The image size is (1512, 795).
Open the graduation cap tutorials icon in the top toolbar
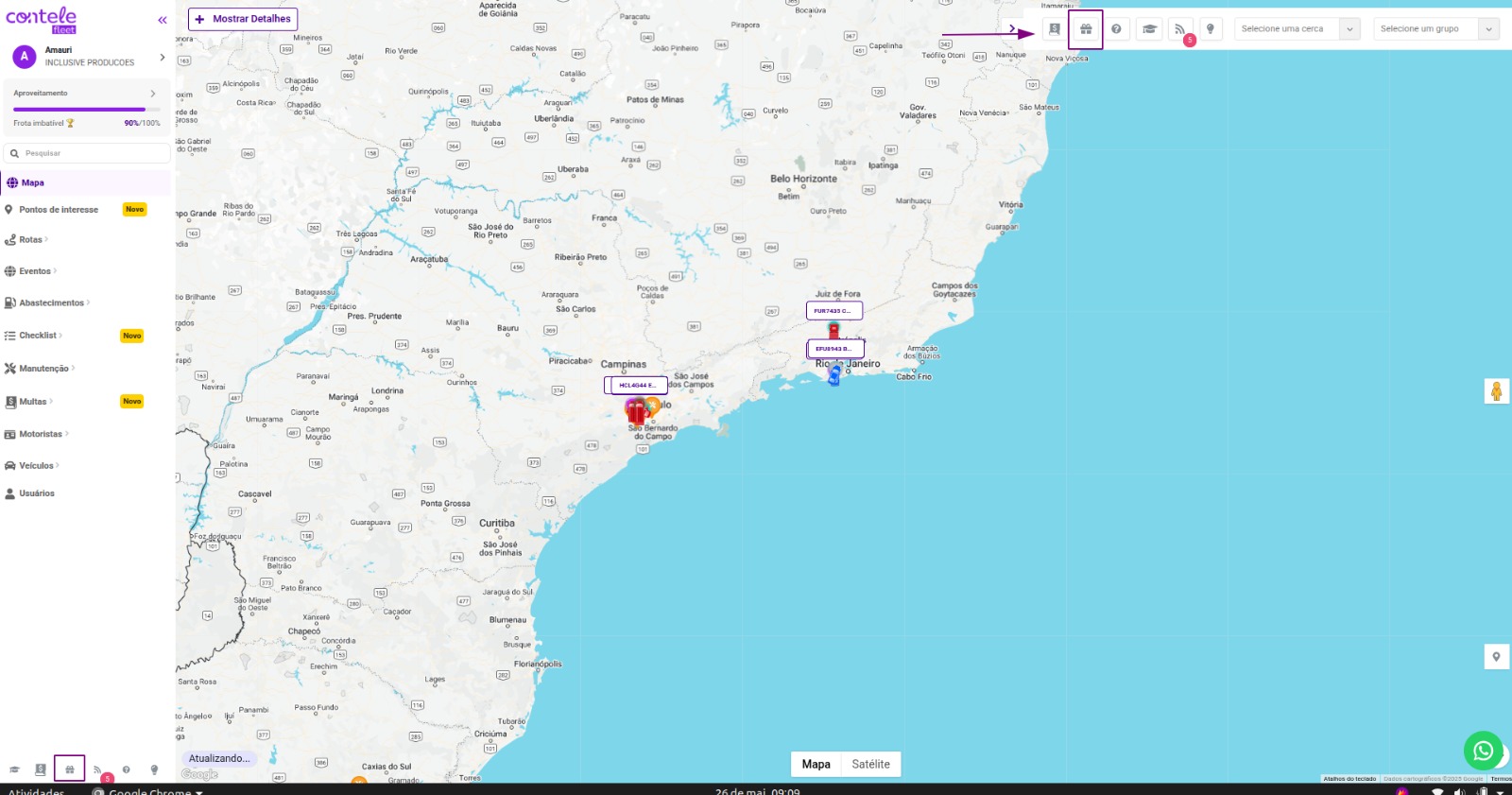point(1149,29)
